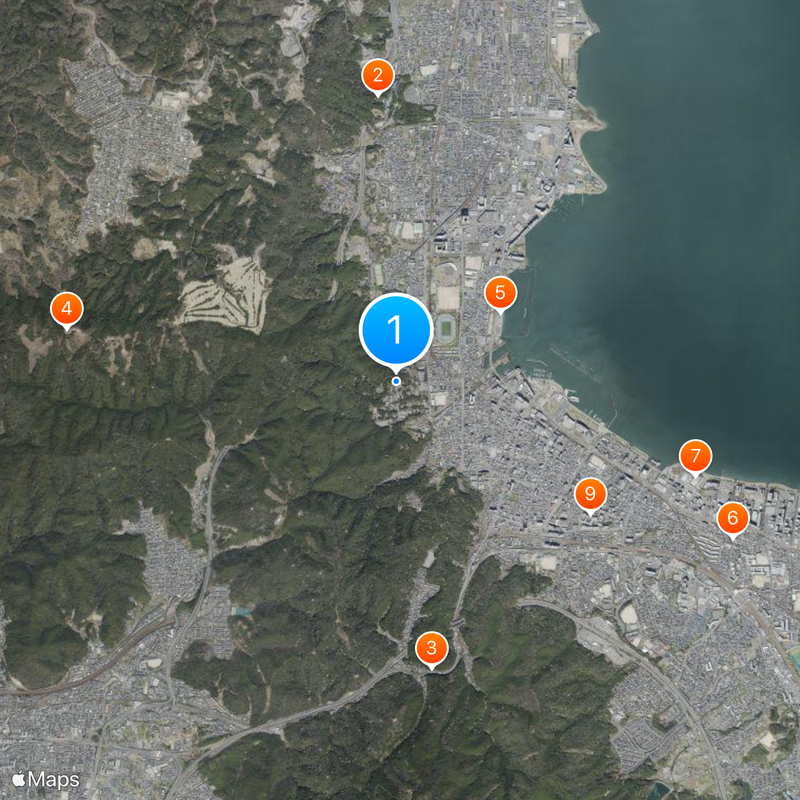Open orange marker 3 near the highway
Viewport: 800px width, 800px height.
tap(431, 648)
